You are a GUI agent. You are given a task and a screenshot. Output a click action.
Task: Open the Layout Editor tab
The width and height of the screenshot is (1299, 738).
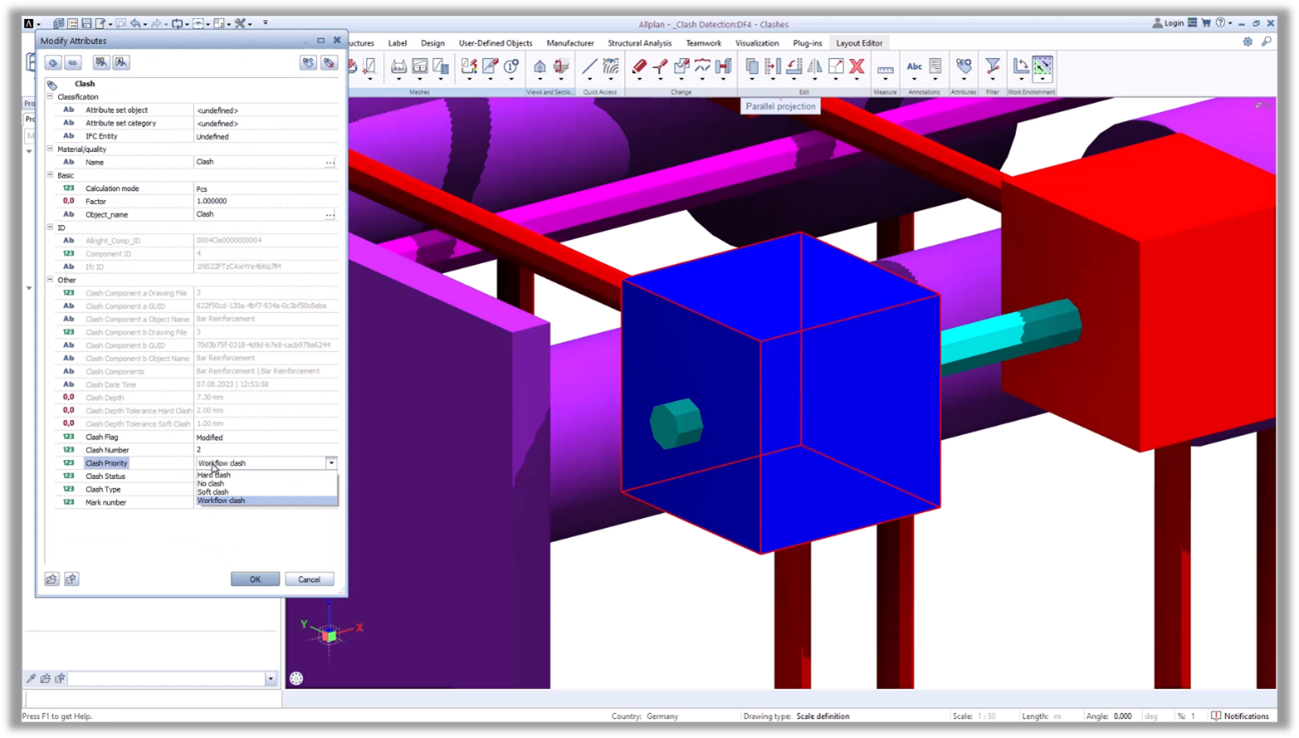859,43
